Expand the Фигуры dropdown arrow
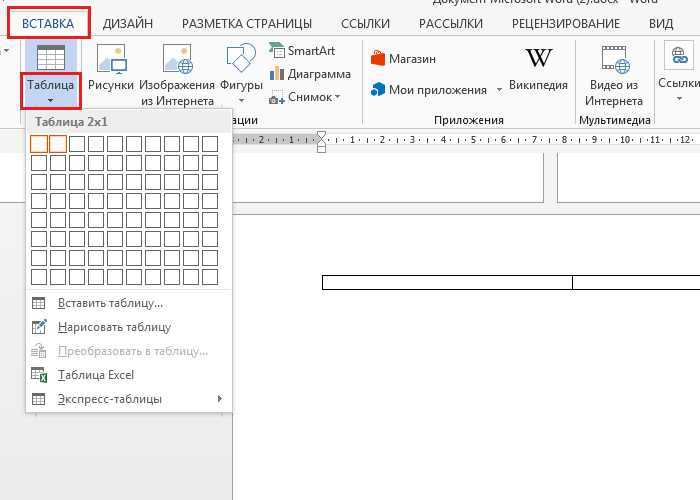700x500 pixels. click(241, 101)
